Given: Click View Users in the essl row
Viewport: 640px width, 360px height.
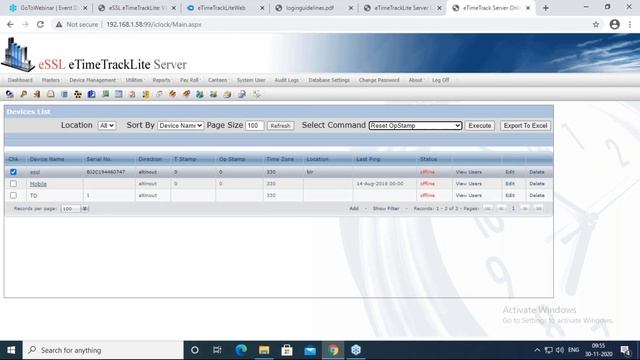Looking at the screenshot, I should (469, 172).
